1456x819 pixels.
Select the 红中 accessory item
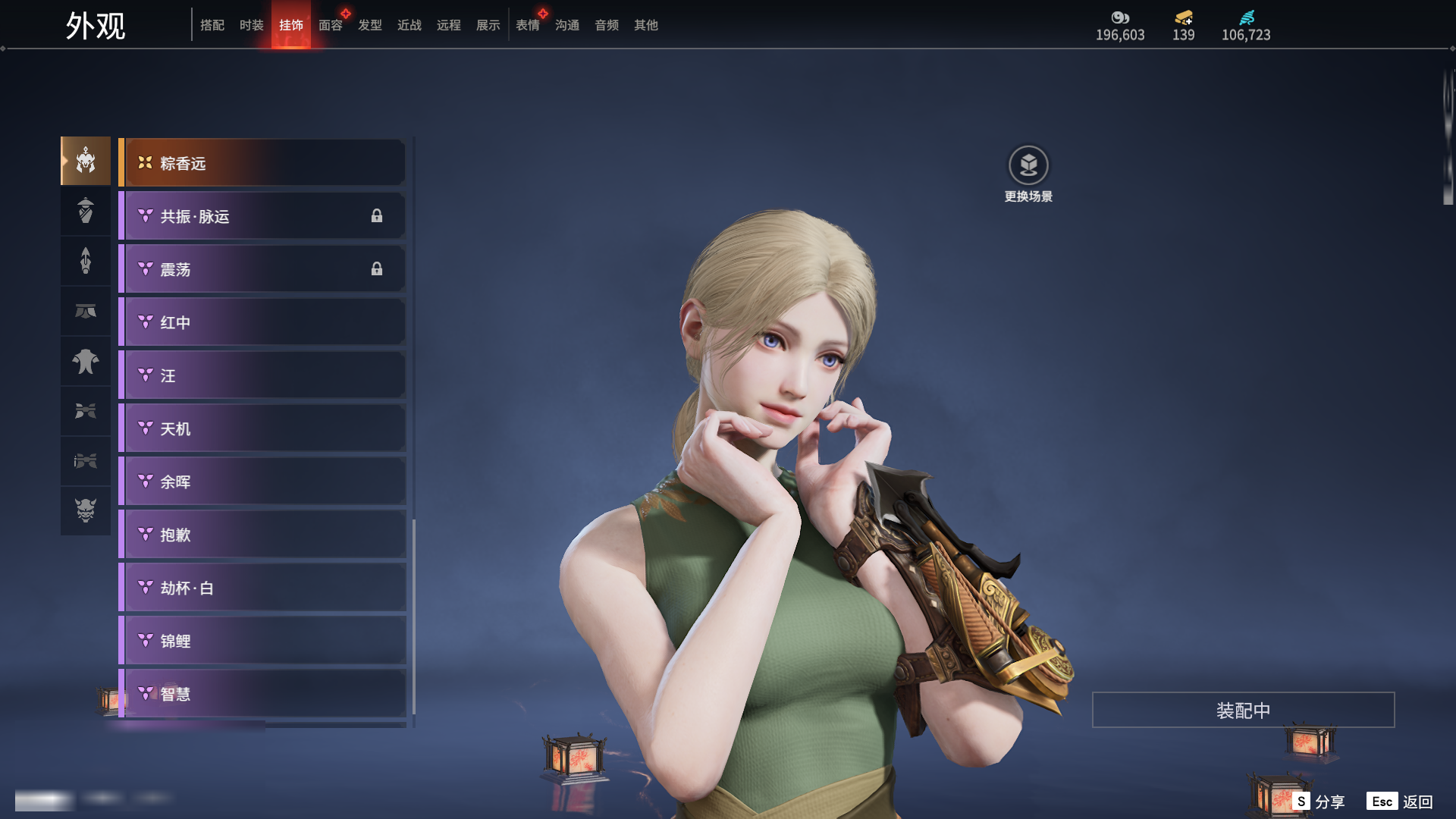[x=262, y=322]
